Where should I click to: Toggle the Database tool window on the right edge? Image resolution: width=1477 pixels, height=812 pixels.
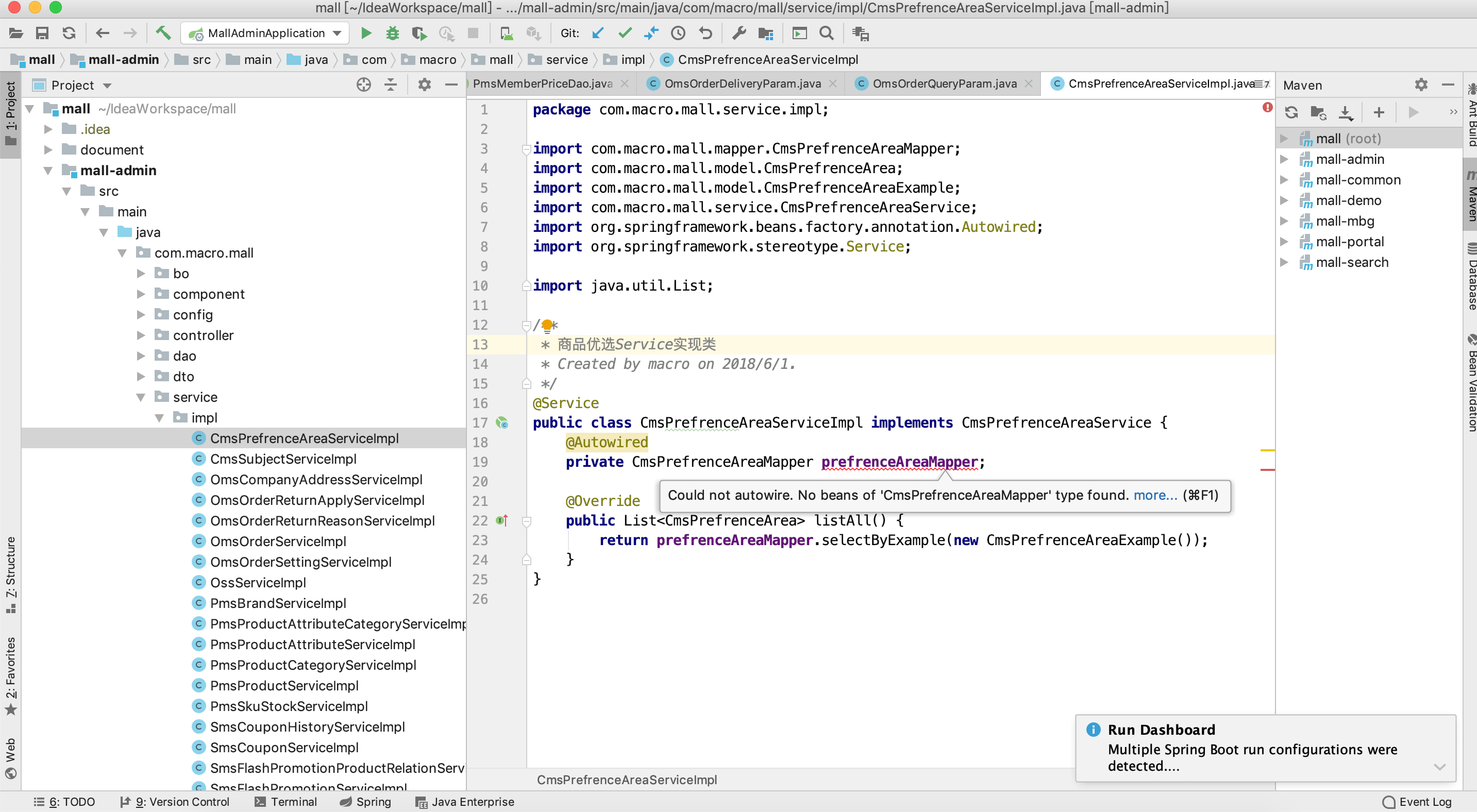(x=1470, y=277)
